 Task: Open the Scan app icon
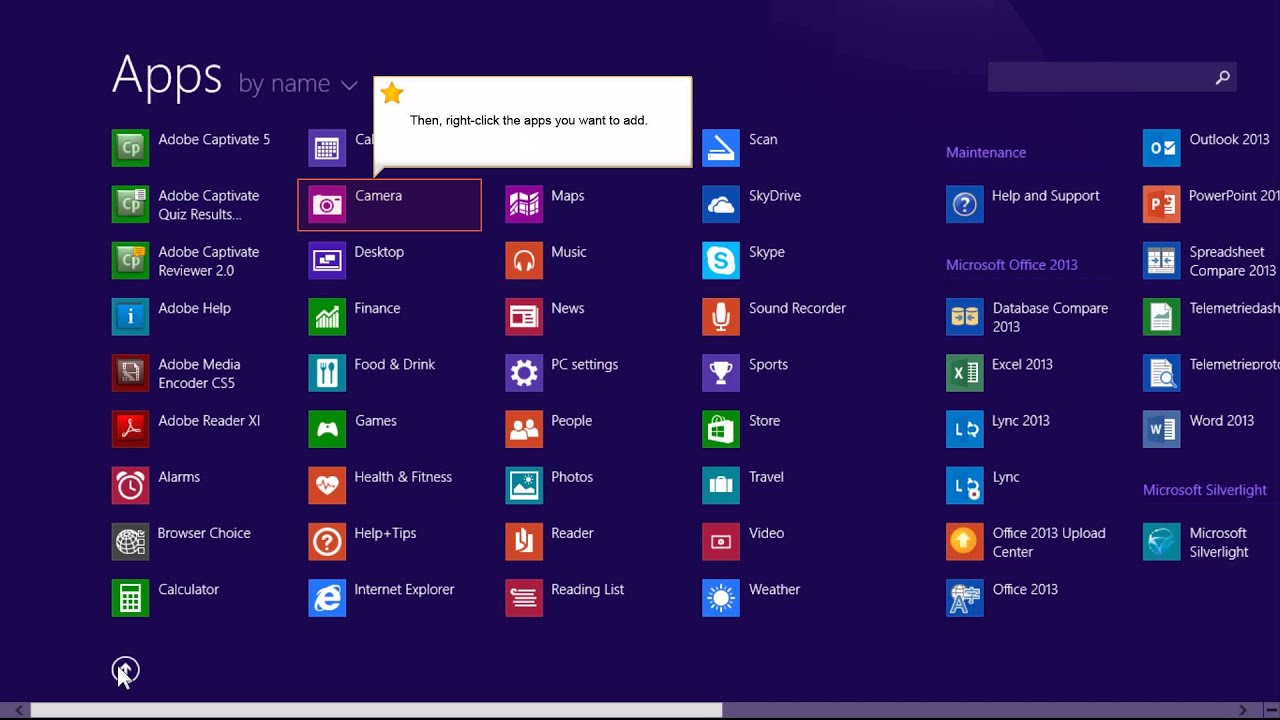[x=721, y=148]
